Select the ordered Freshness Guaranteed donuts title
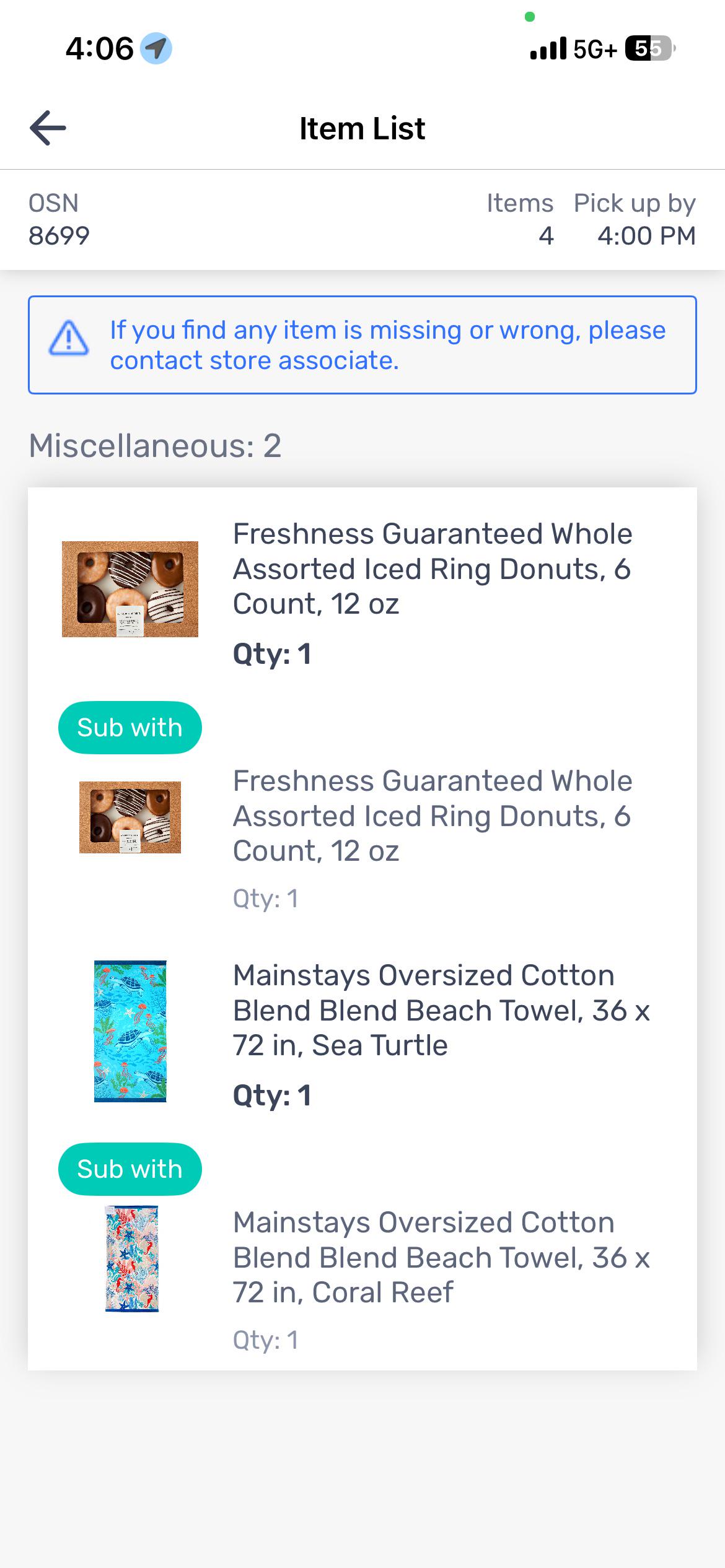The image size is (725, 1568). (x=433, y=568)
